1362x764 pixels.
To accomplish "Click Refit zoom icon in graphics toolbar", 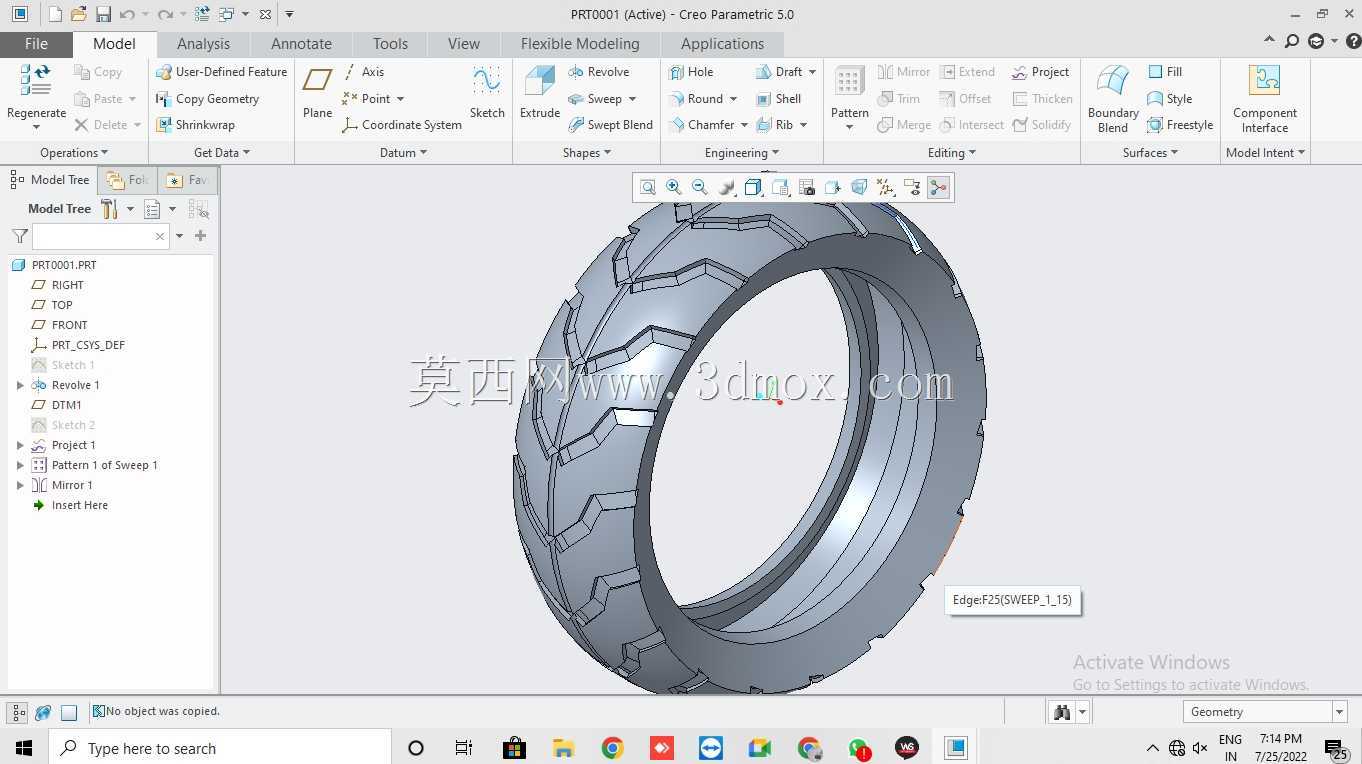I will [648, 187].
